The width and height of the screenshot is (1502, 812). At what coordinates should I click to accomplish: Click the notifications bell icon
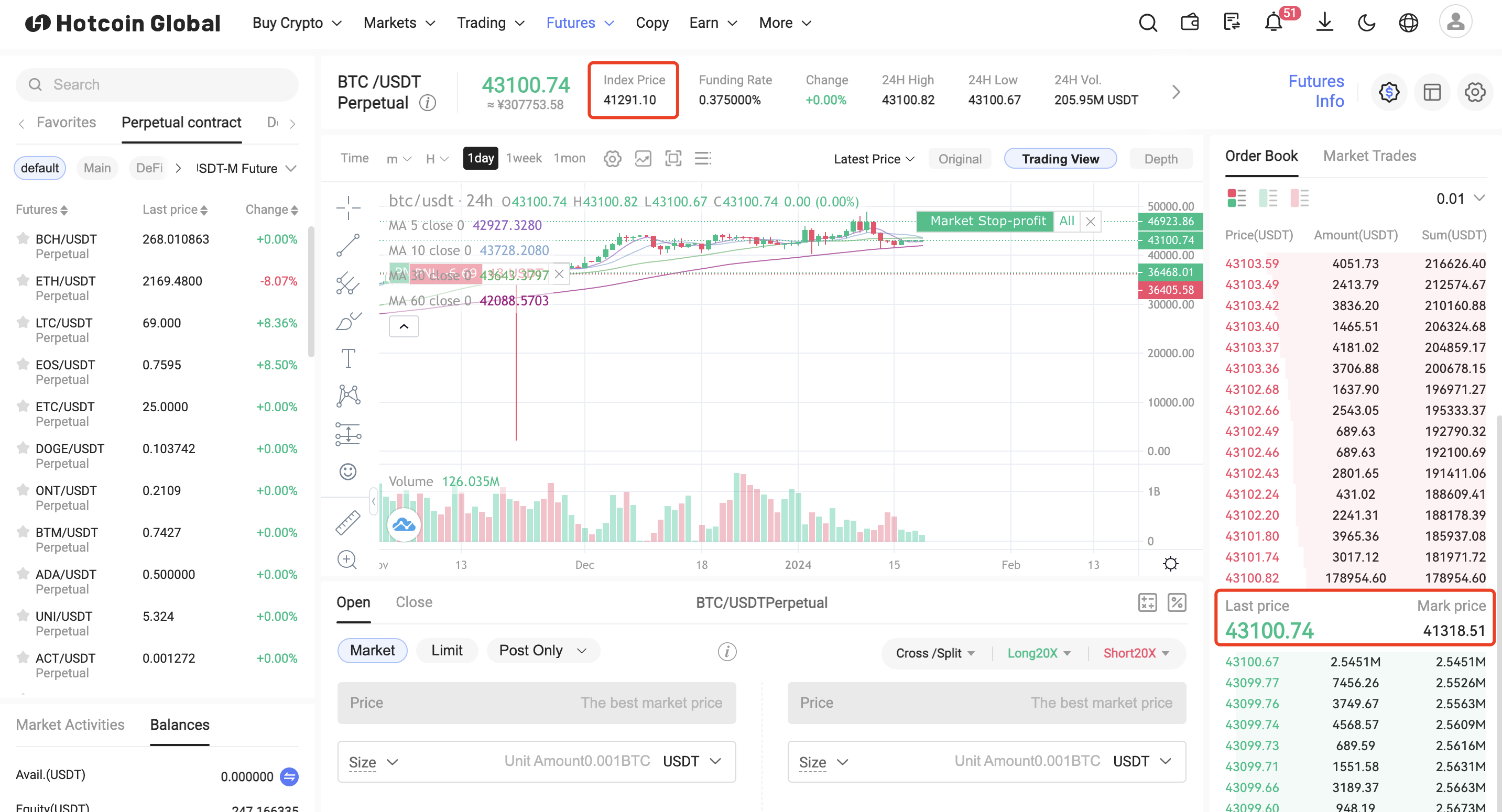[x=1274, y=23]
